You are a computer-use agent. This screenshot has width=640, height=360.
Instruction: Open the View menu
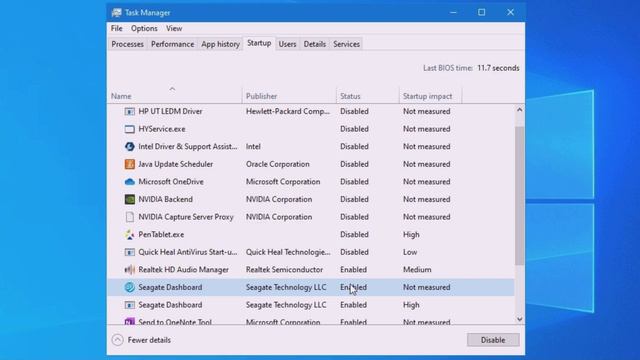(174, 29)
